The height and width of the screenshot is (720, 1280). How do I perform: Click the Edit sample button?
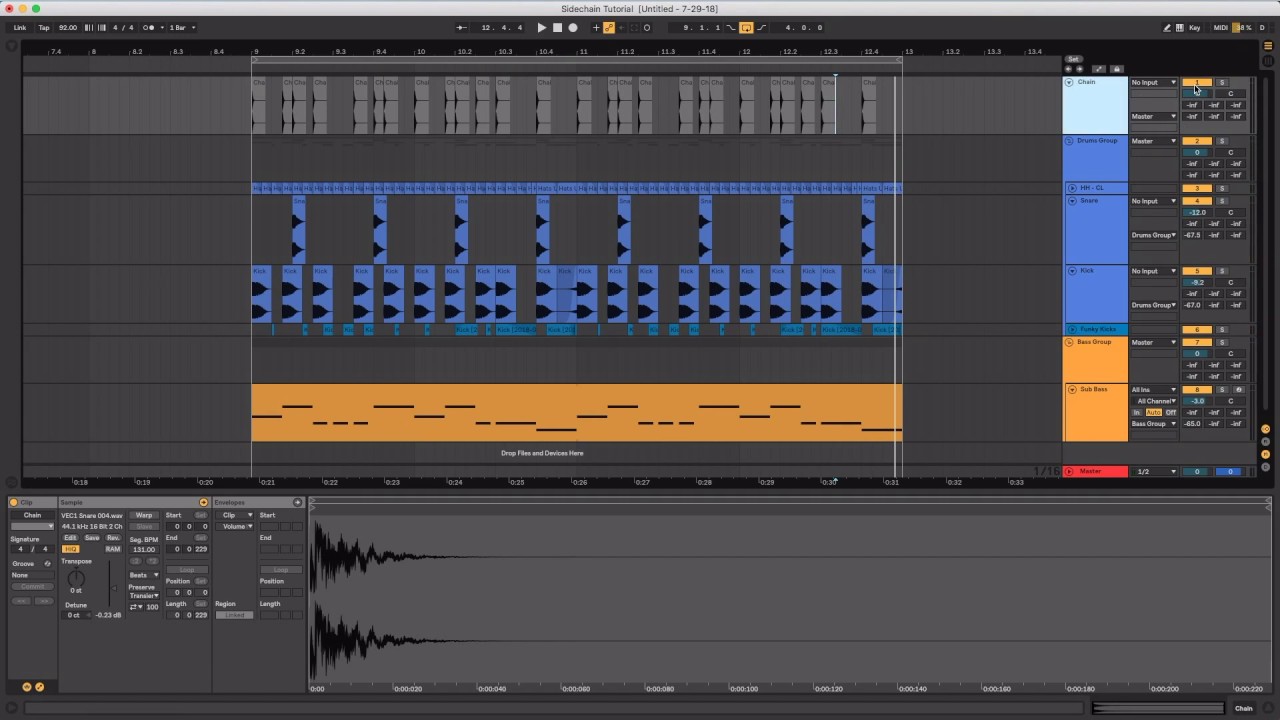point(71,538)
